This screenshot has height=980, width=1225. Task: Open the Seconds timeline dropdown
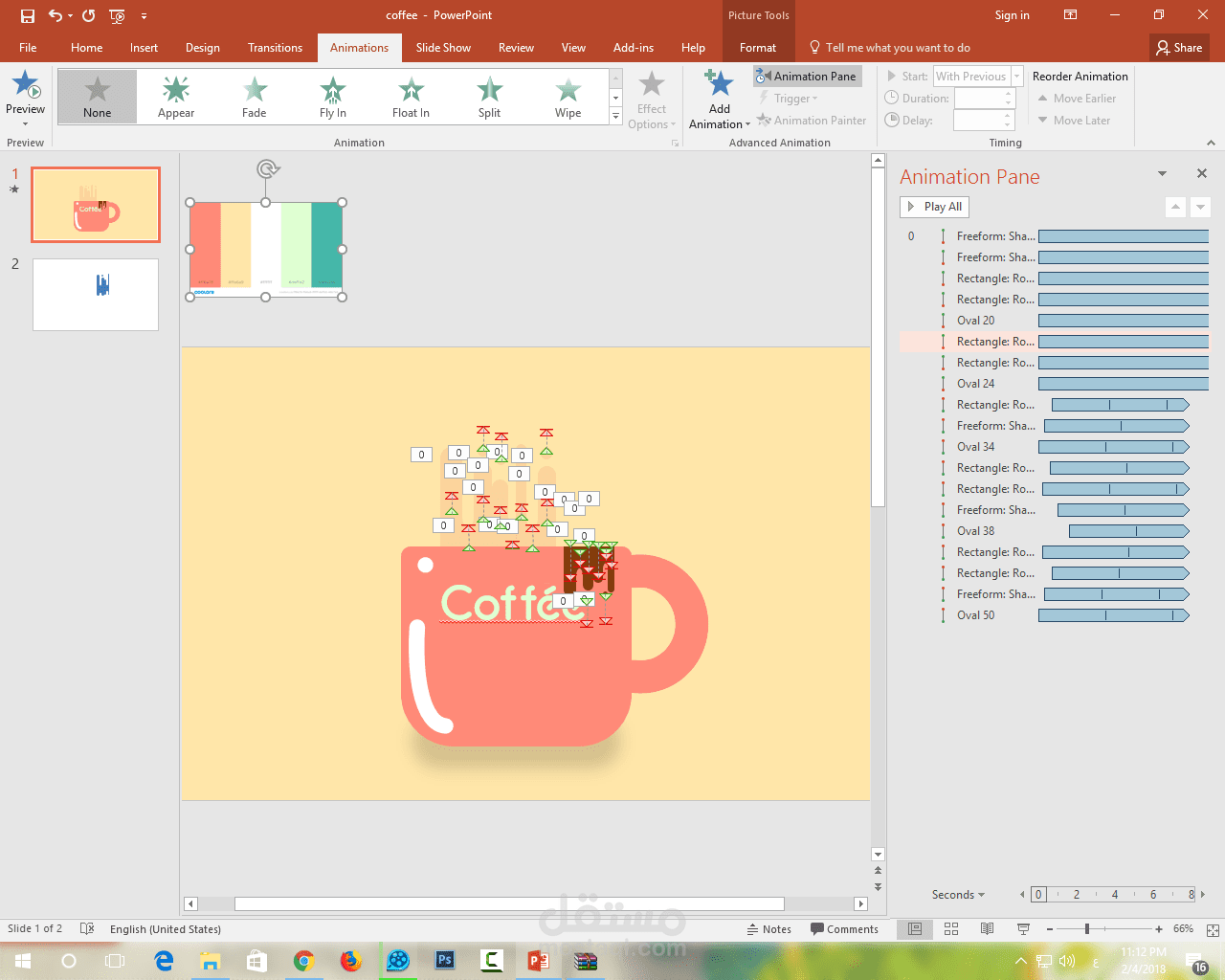958,895
